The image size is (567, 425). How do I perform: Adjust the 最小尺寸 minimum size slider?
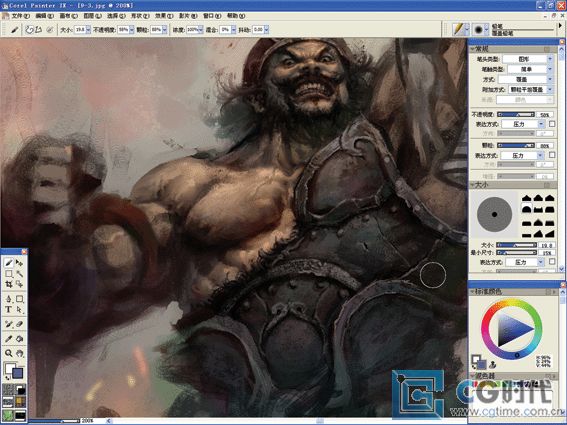516,252
